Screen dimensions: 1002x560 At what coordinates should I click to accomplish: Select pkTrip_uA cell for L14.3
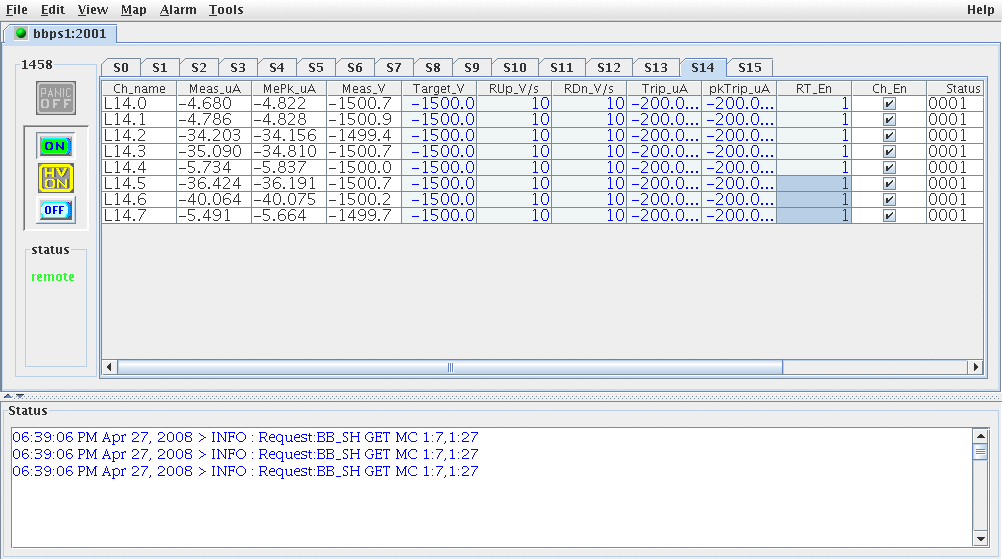coord(739,152)
